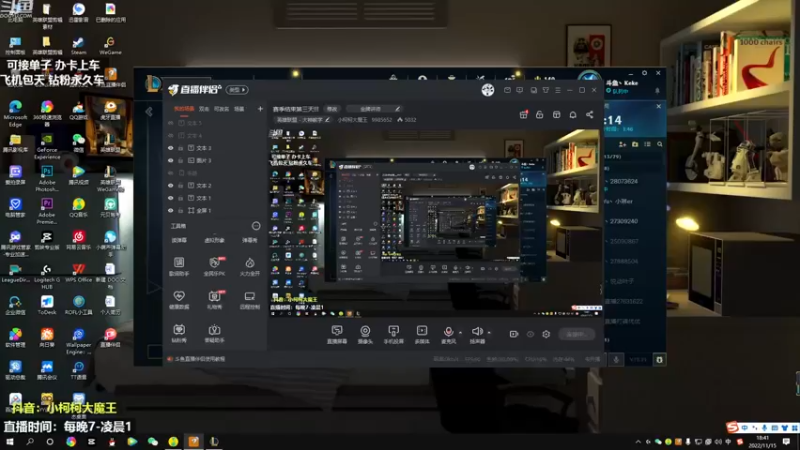Click 修改 button beside stream title
The width and height of the screenshot is (800, 450).
pos(332,109)
